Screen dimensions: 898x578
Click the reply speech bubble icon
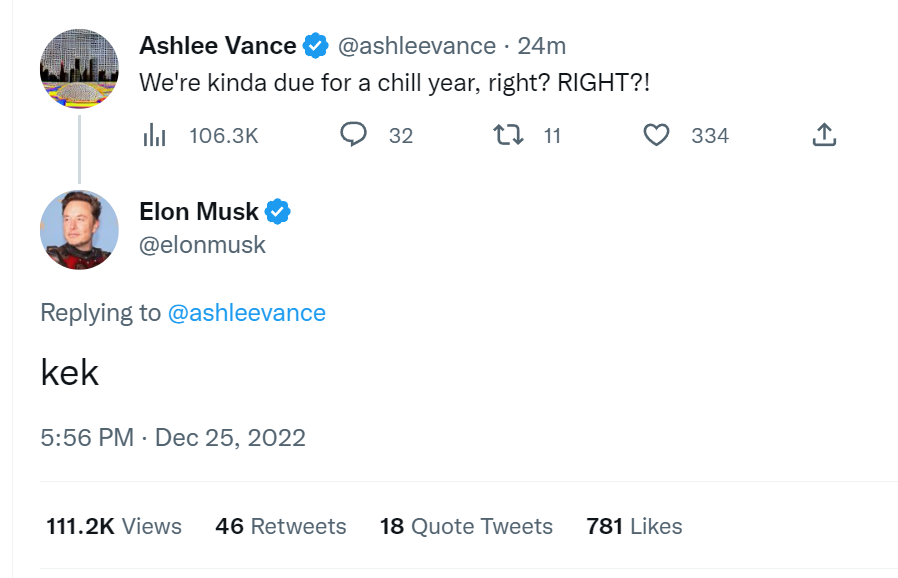tap(353, 135)
